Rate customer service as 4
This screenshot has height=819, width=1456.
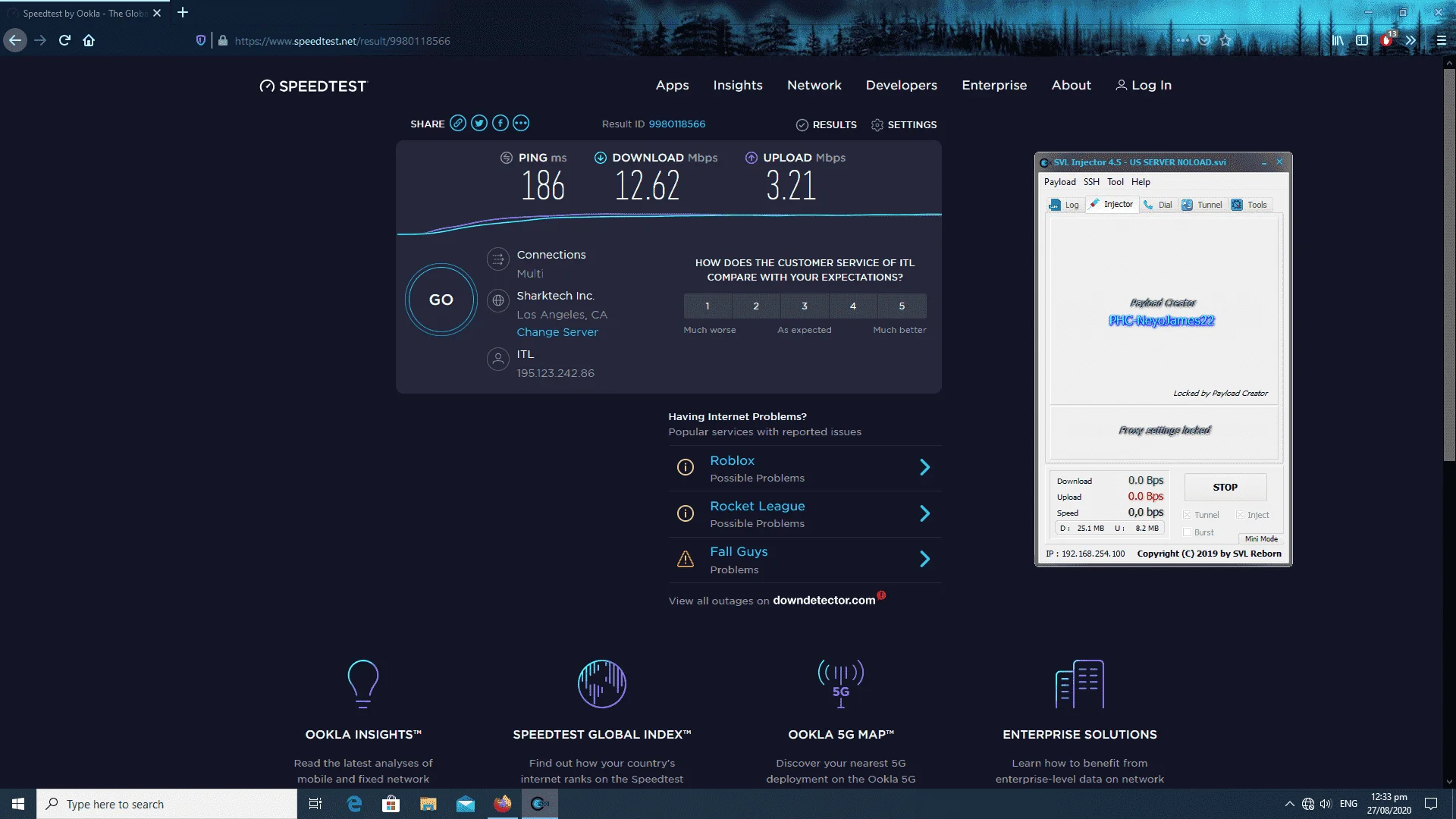[853, 306]
